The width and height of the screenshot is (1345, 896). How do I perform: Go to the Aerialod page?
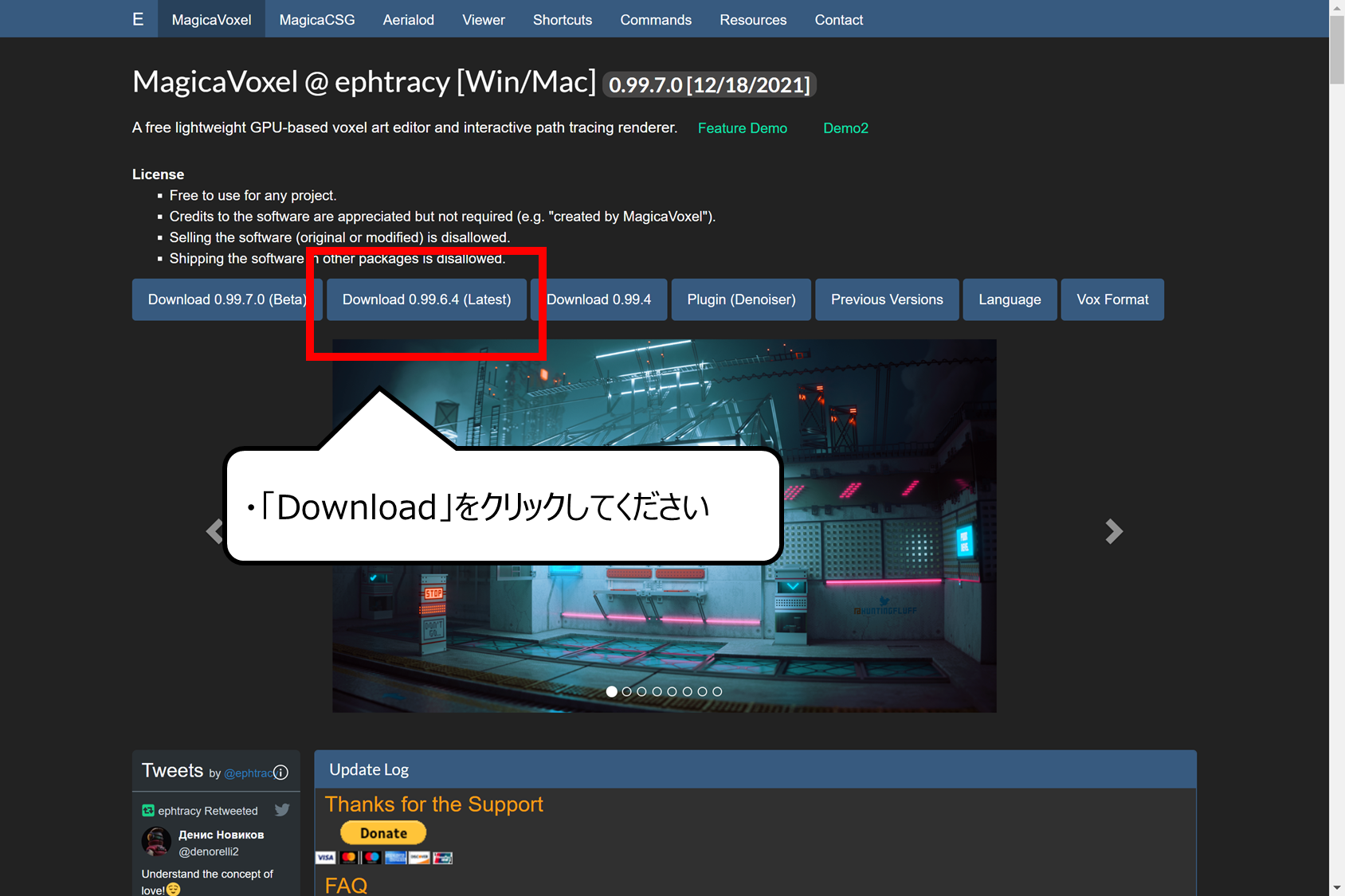(x=408, y=19)
